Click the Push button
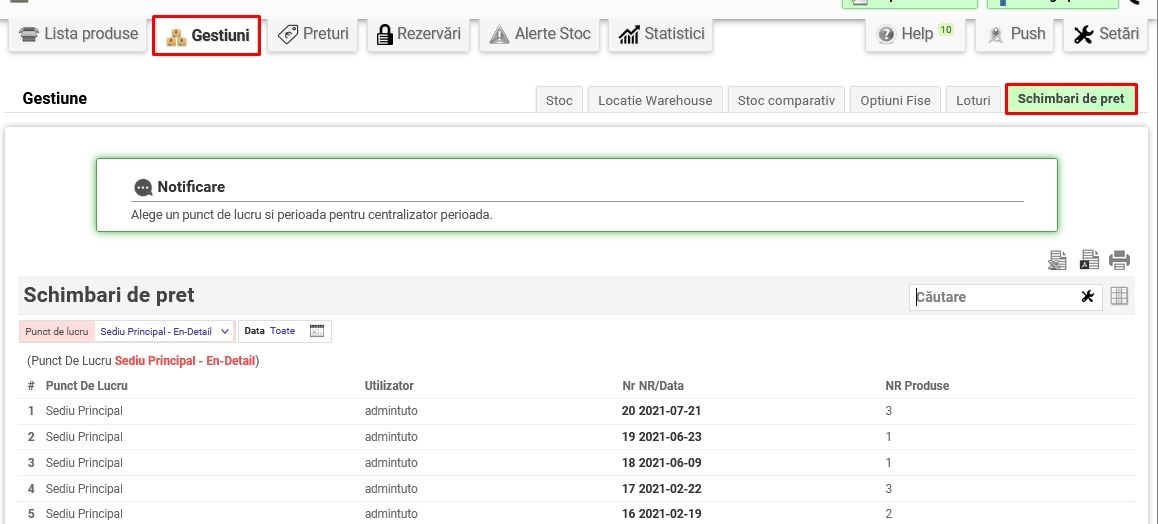This screenshot has width=1158, height=524. click(x=1017, y=34)
